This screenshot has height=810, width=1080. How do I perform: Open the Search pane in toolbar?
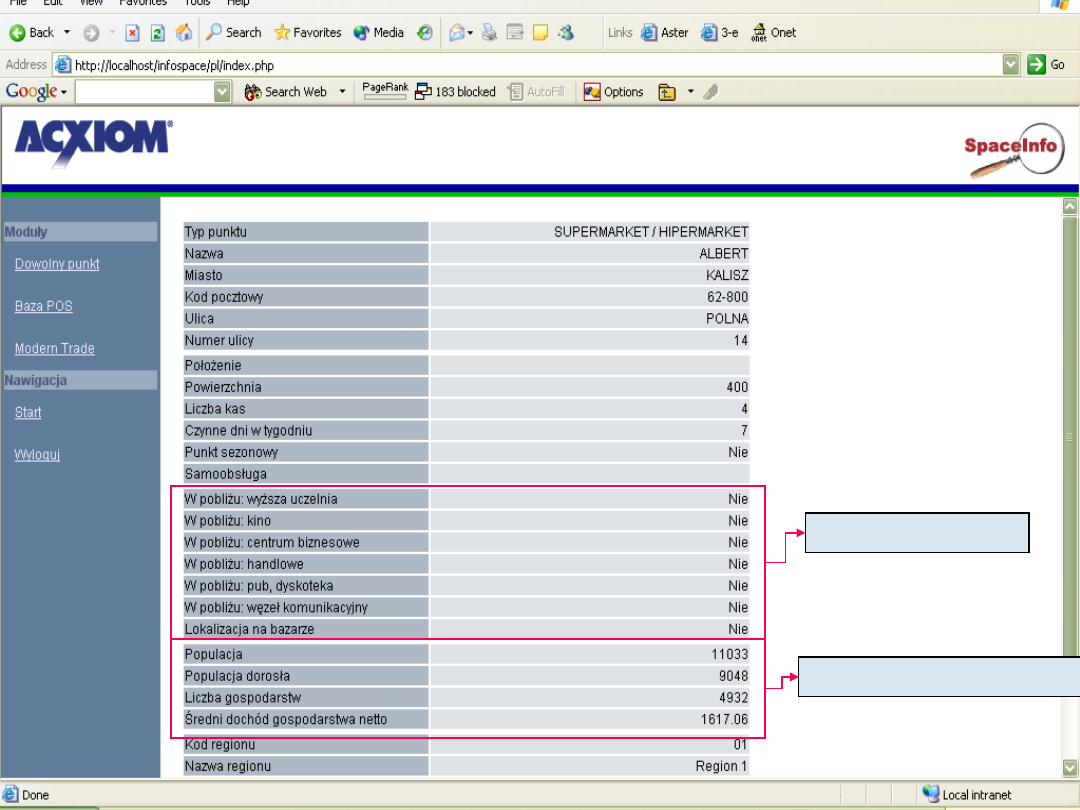(234, 33)
